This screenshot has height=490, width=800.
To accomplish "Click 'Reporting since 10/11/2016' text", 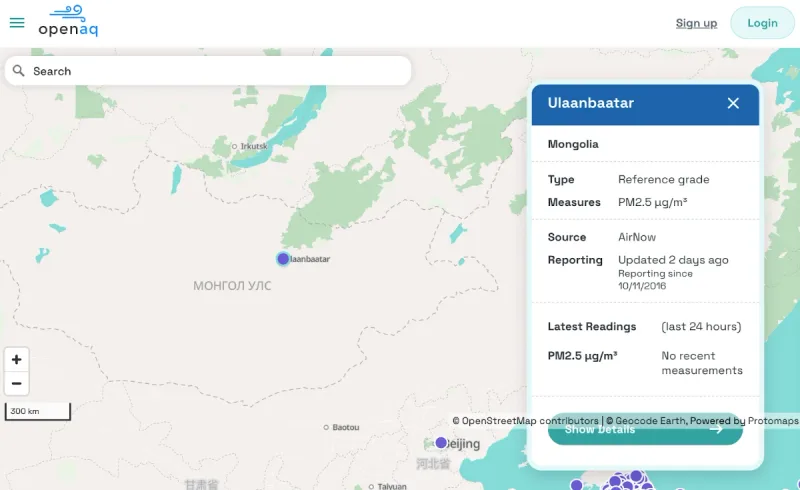I will tap(655, 280).
